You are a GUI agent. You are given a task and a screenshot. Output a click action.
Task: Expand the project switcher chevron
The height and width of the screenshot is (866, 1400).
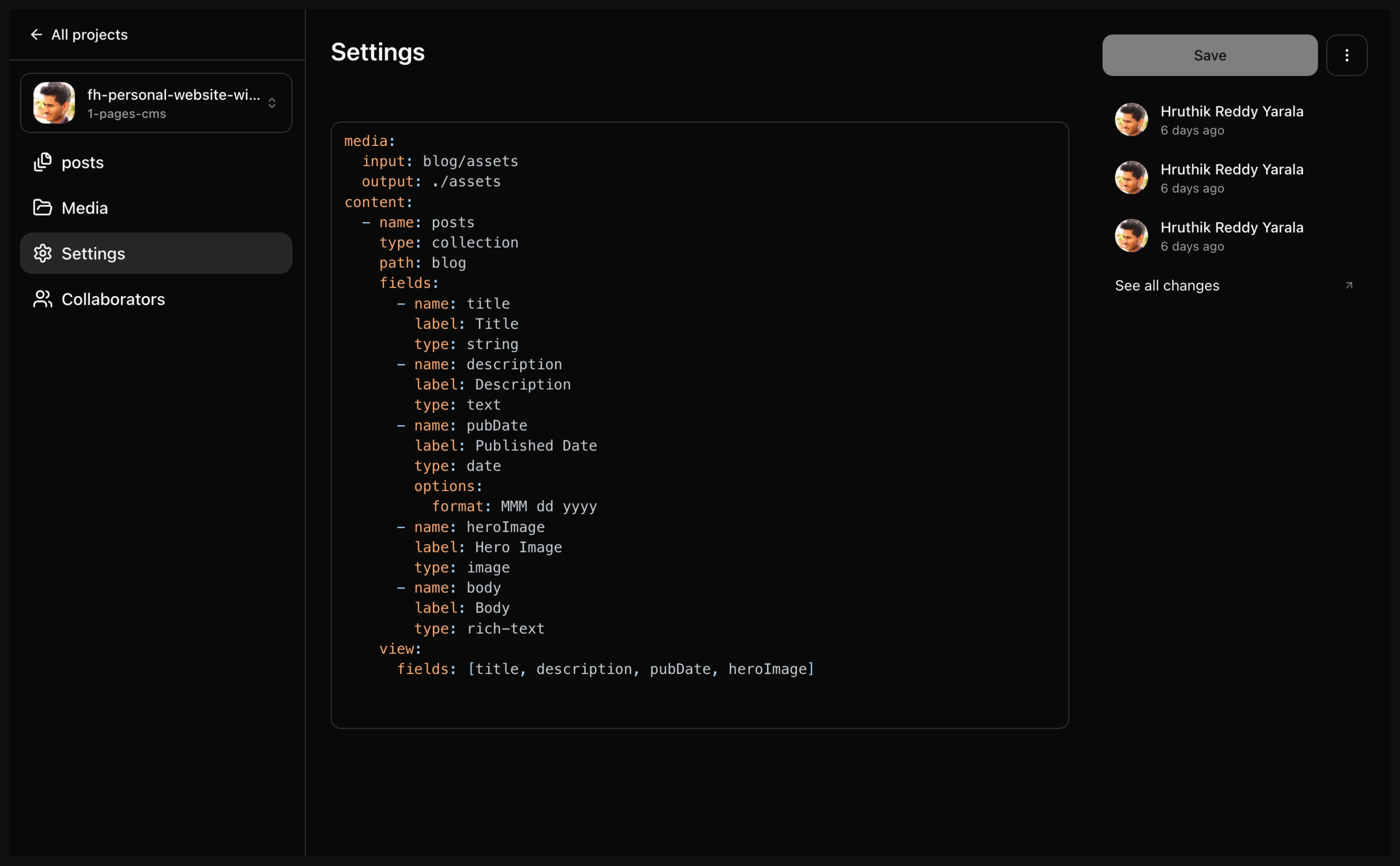(x=272, y=103)
